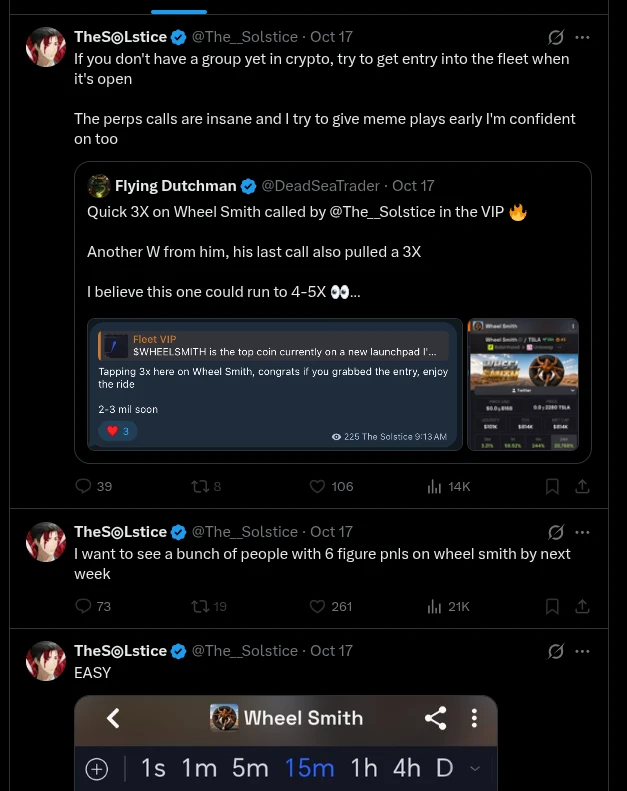Screen dimensions: 627x791
Task: Open TheSolstice profile name on first tweet
Action: 120,37
